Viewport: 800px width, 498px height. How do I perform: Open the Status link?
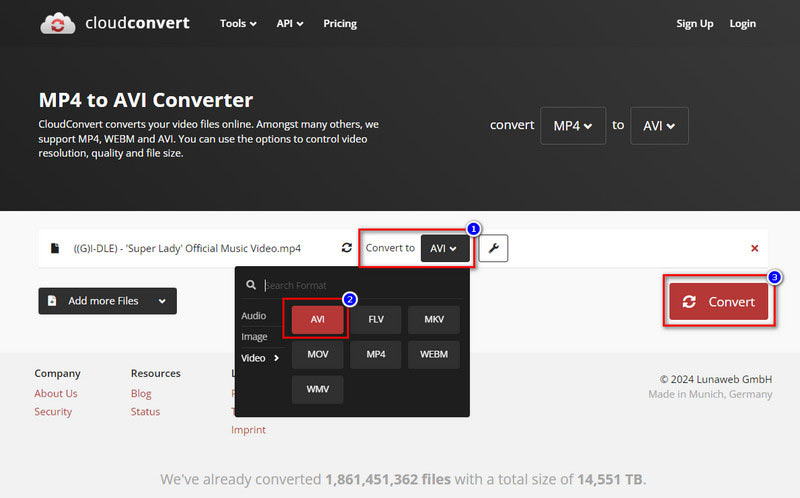(x=145, y=412)
